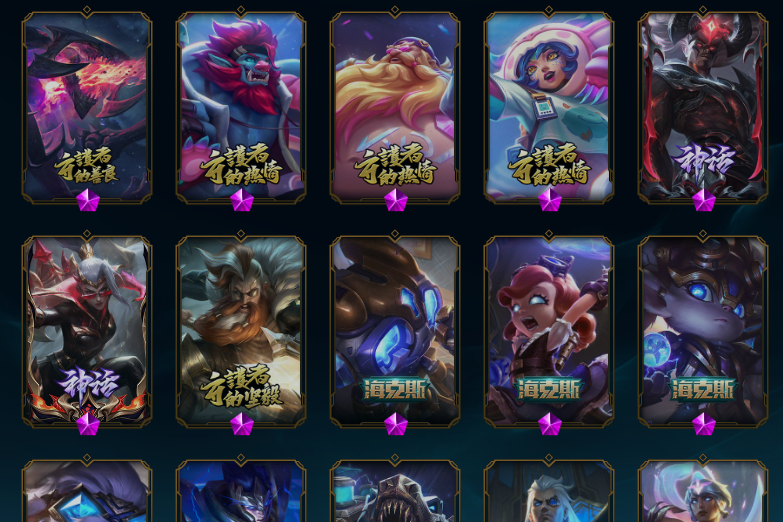Select the toothed monster card in the bottom row
Viewport: 783px width, 522px height.
pyautogui.click(x=394, y=491)
